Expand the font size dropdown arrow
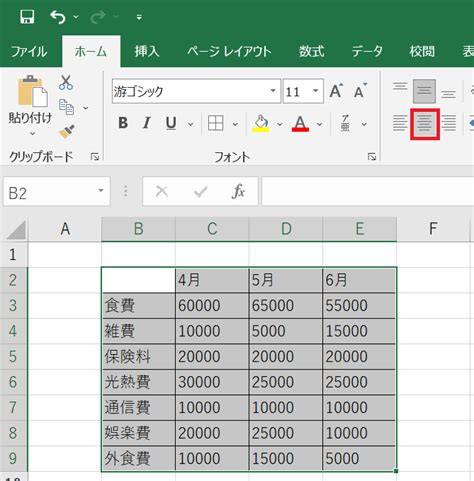 [x=315, y=91]
